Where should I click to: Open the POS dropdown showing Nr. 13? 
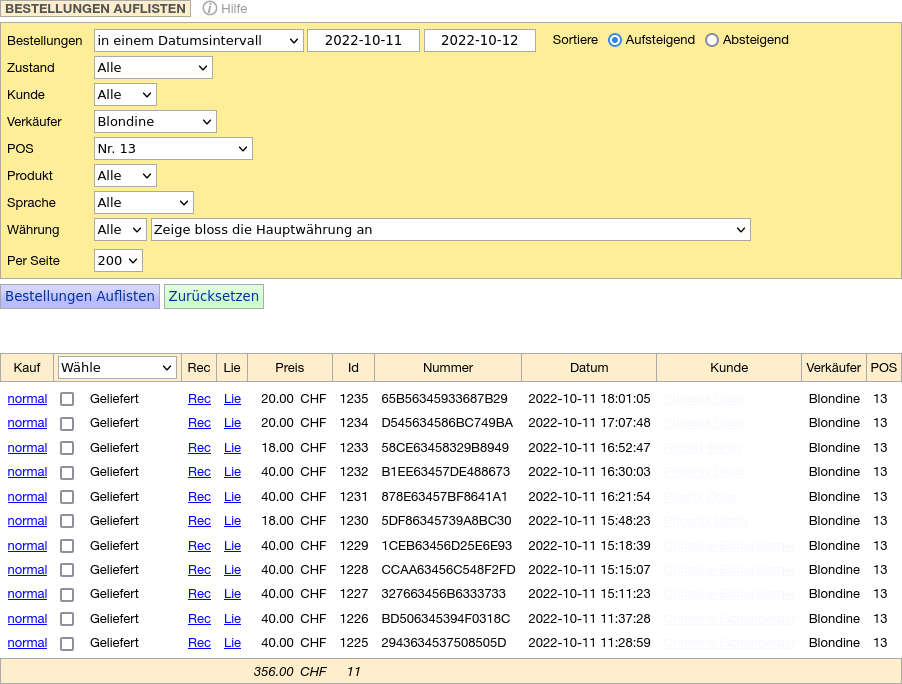pyautogui.click(x=173, y=149)
